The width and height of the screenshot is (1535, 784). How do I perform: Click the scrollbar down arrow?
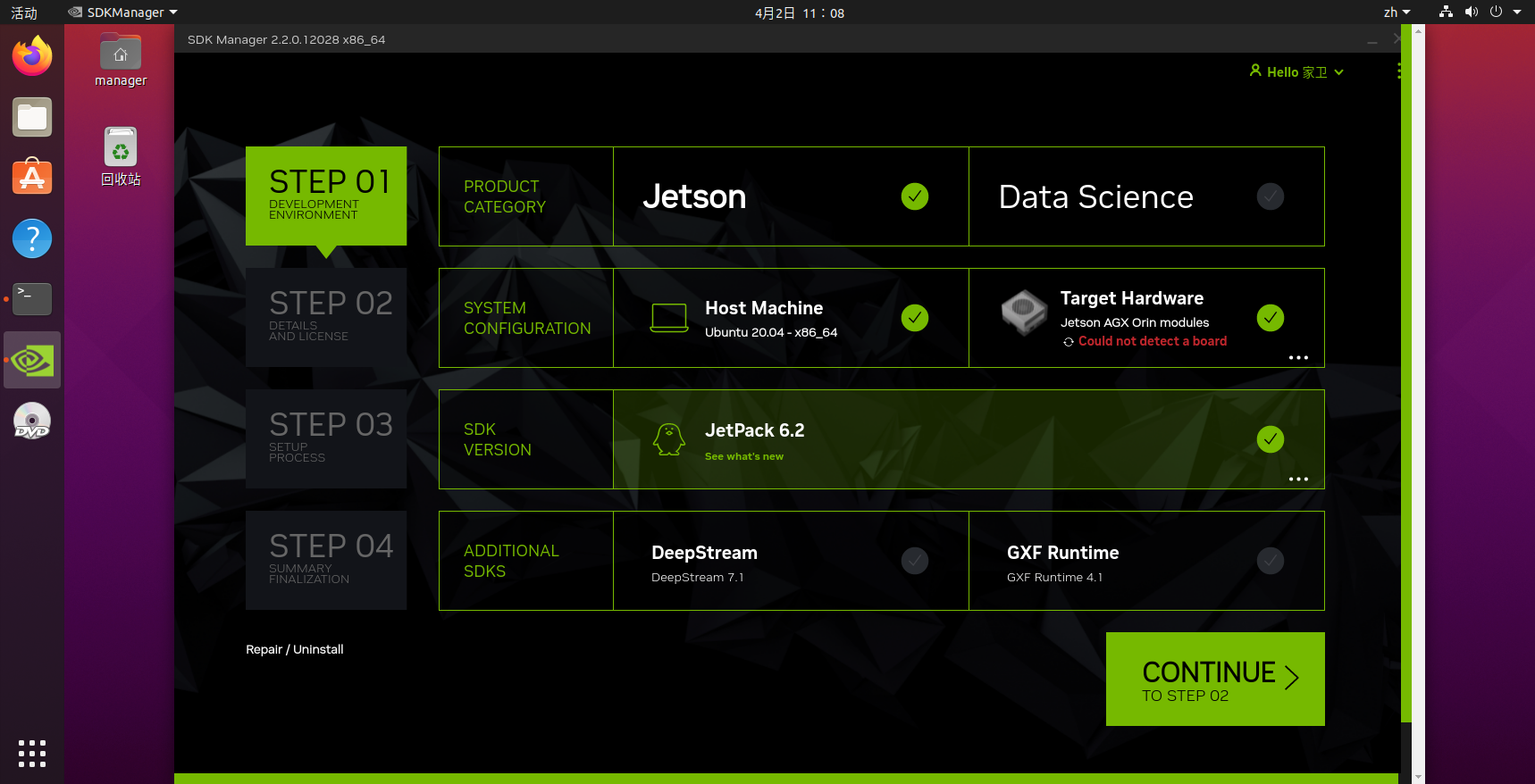click(1418, 777)
